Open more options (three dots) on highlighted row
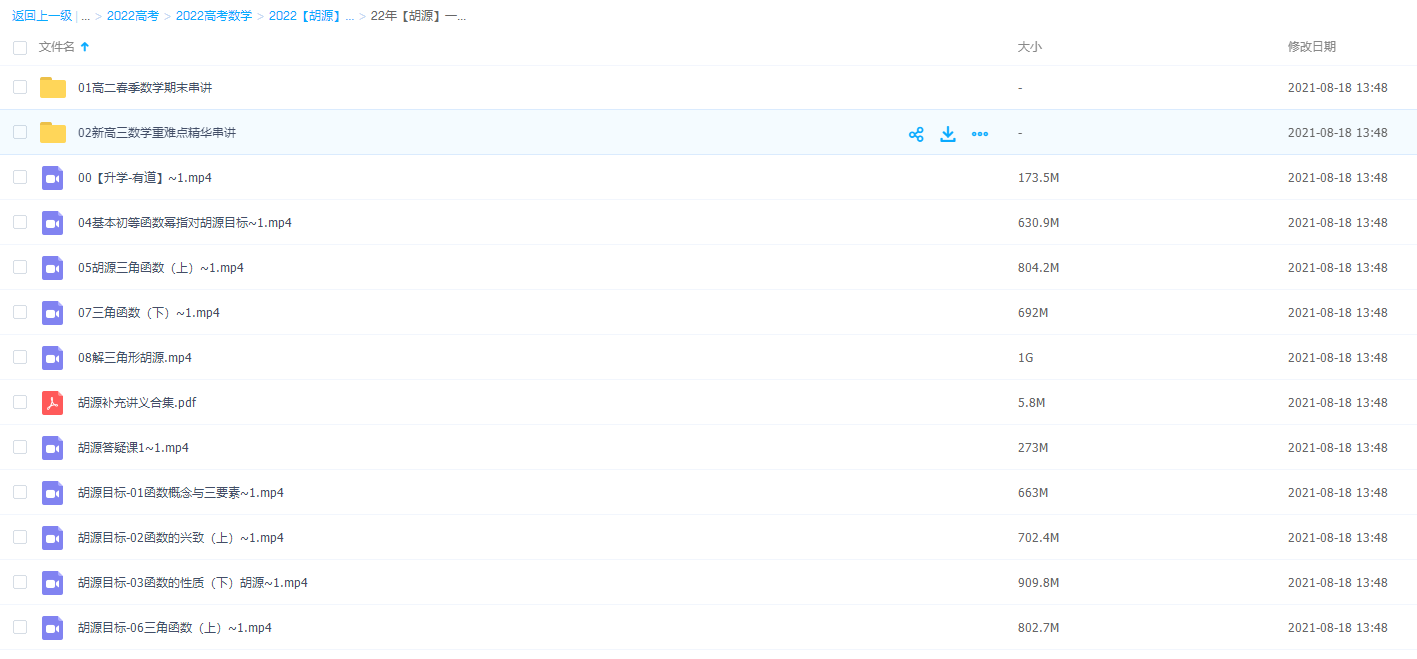This screenshot has height=659, width=1417. 980,134
